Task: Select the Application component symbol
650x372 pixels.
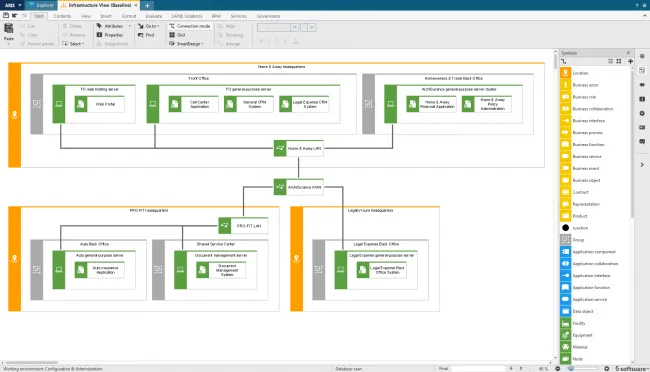Action: pyautogui.click(x=565, y=252)
